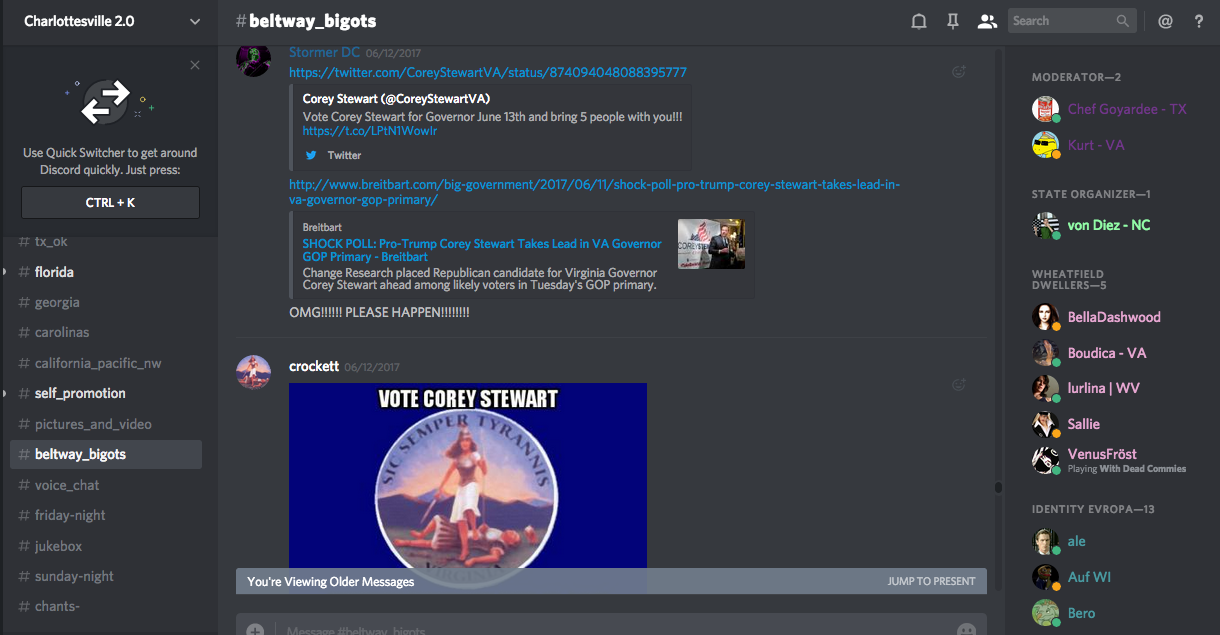1220x635 pixels.
Task: Switch to the pictures_and_video channel
Action: point(93,424)
